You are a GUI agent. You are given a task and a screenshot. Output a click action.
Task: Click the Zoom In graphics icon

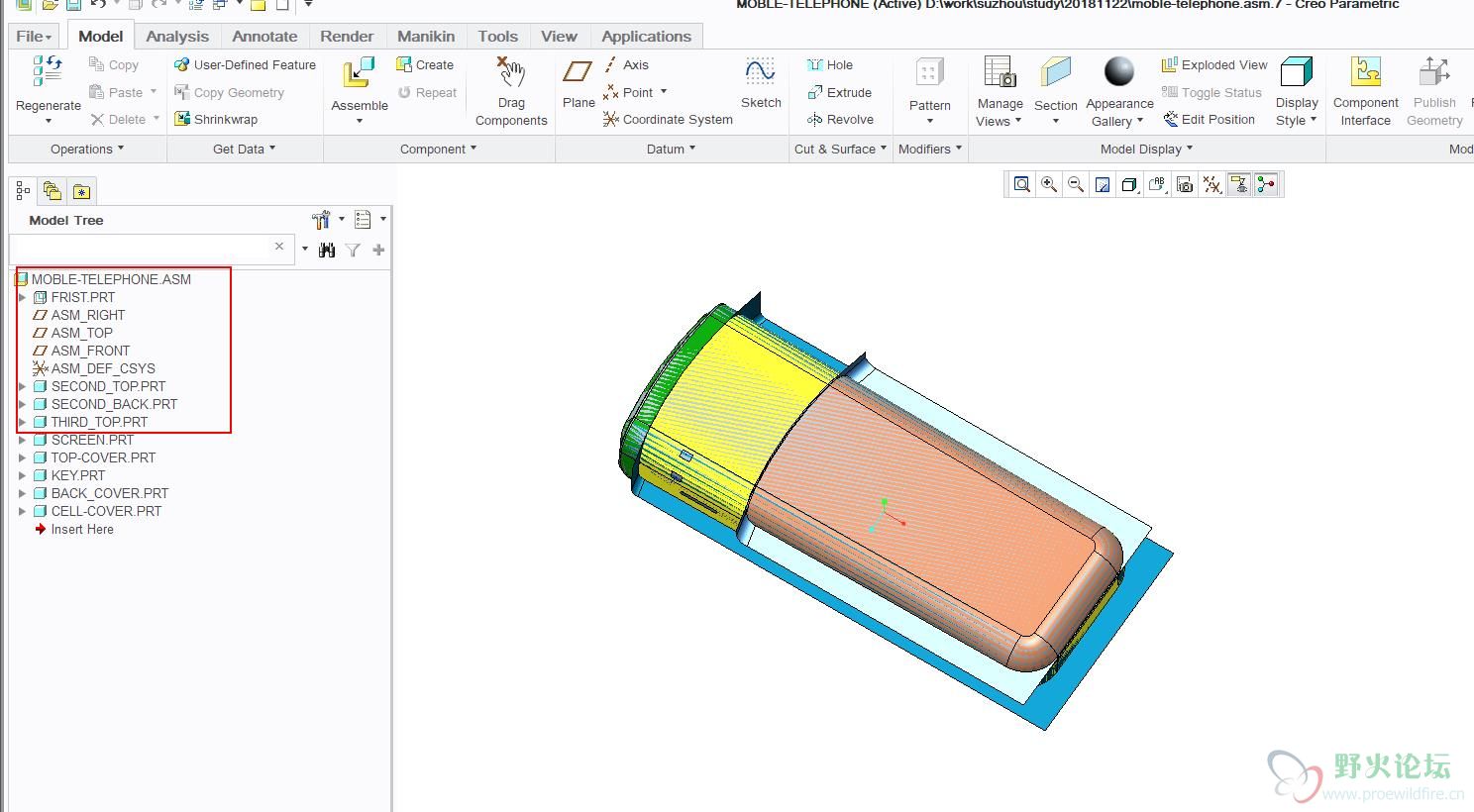tap(1048, 184)
